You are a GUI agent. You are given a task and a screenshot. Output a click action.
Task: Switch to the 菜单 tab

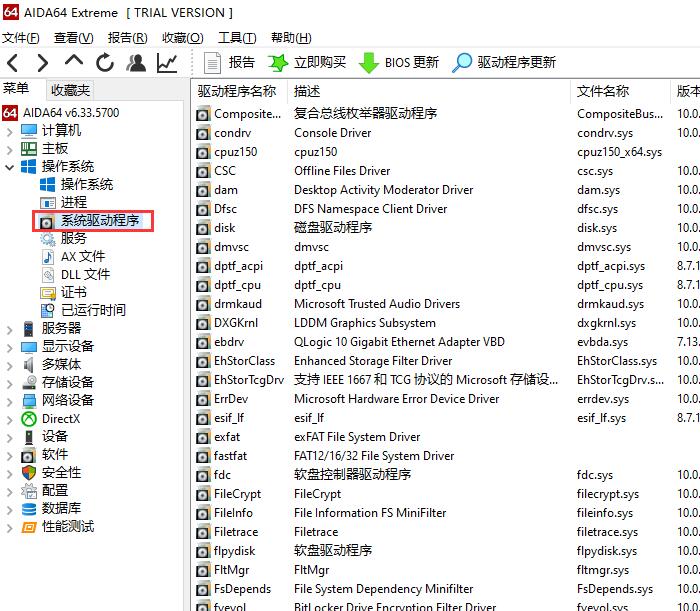click(x=16, y=88)
